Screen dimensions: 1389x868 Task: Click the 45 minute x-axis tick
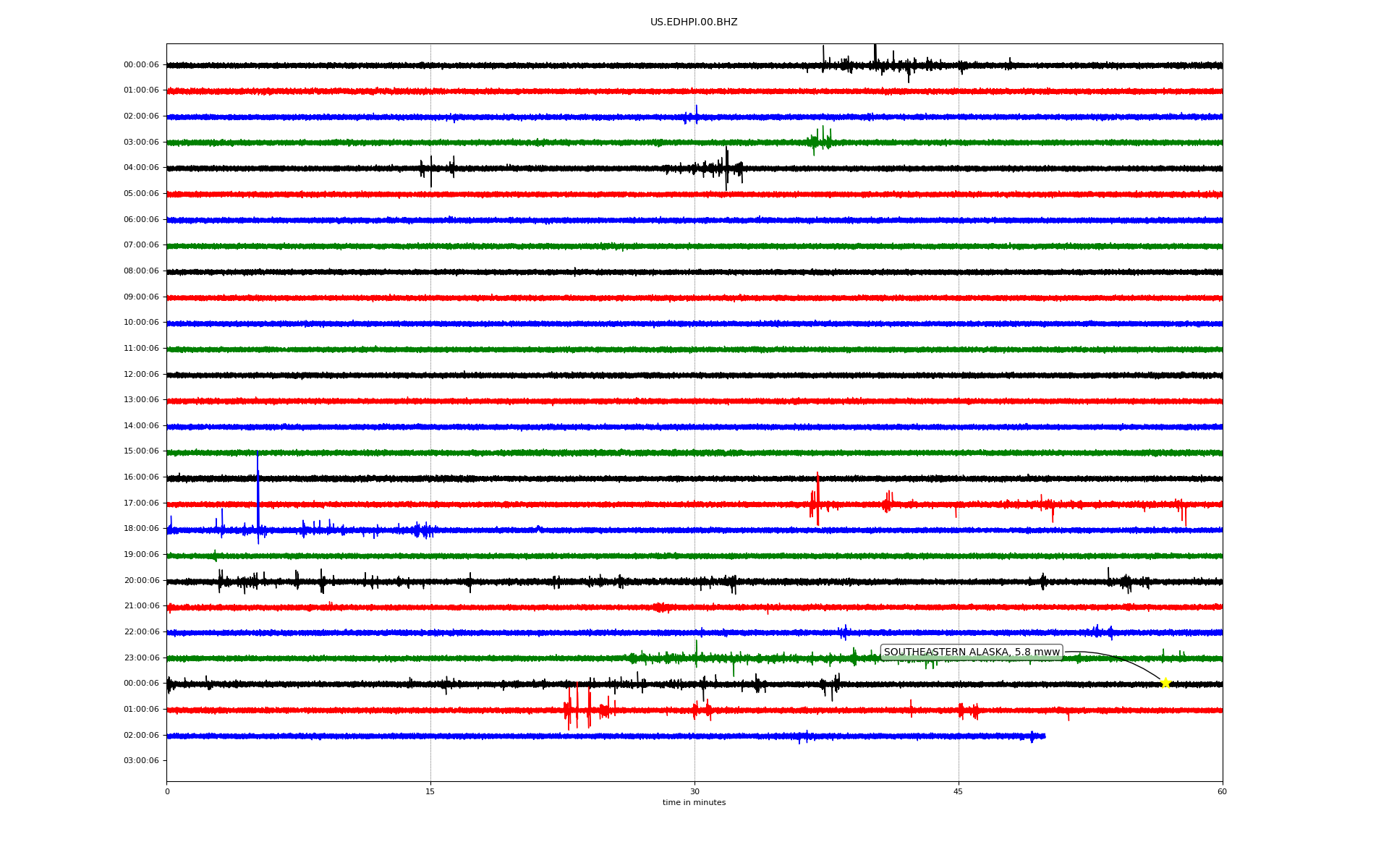click(959, 791)
